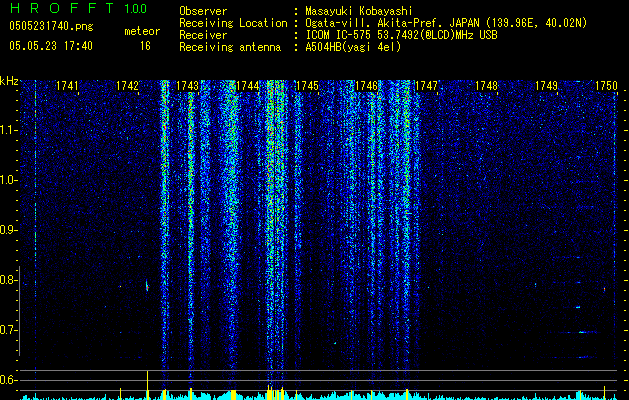
Task: Select the ICOM IC-575 receiver text
Action: pyautogui.click(x=401, y=35)
